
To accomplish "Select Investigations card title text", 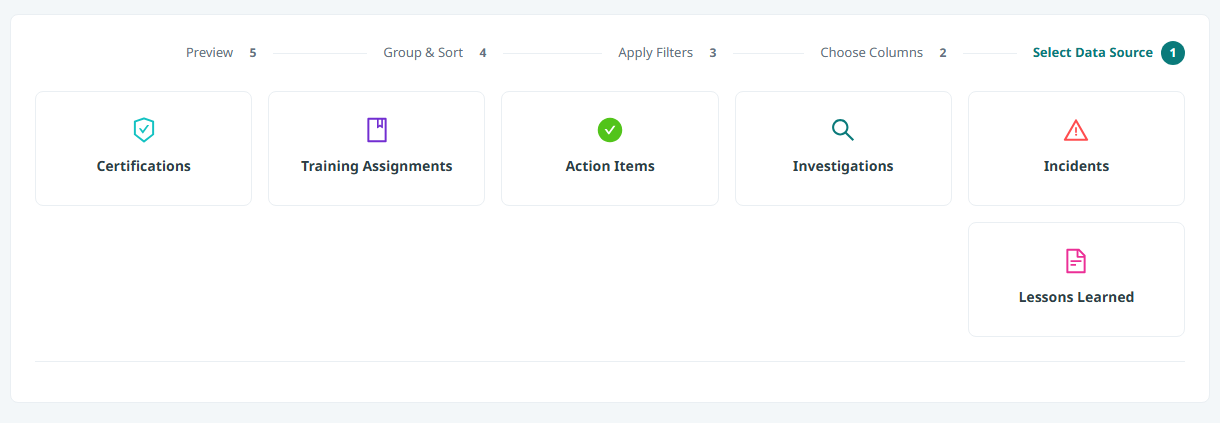I will point(843,166).
